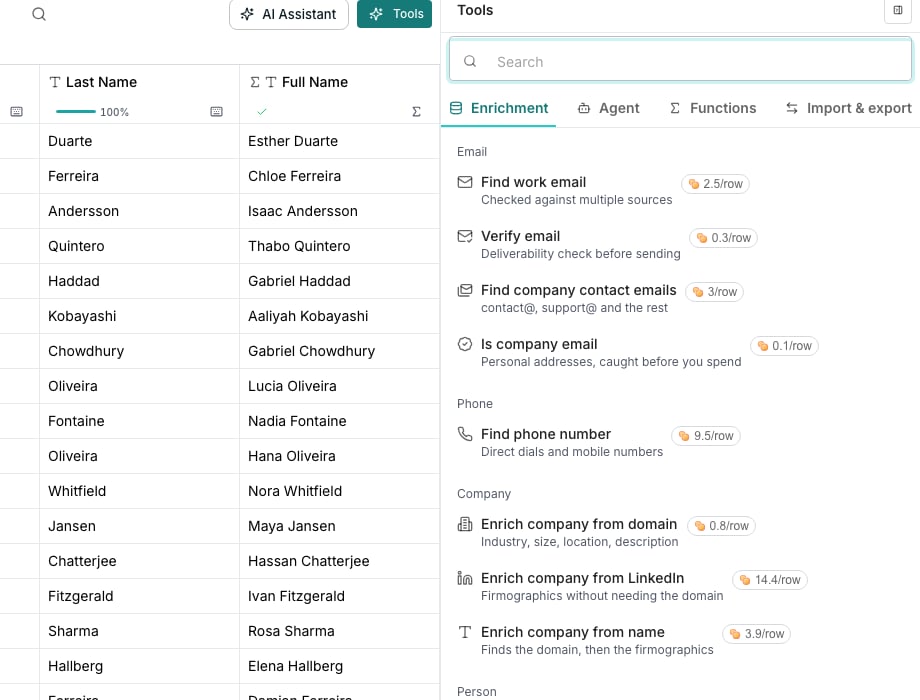Click the 0.8/row credit badge
The height and width of the screenshot is (700, 920).
coord(721,525)
